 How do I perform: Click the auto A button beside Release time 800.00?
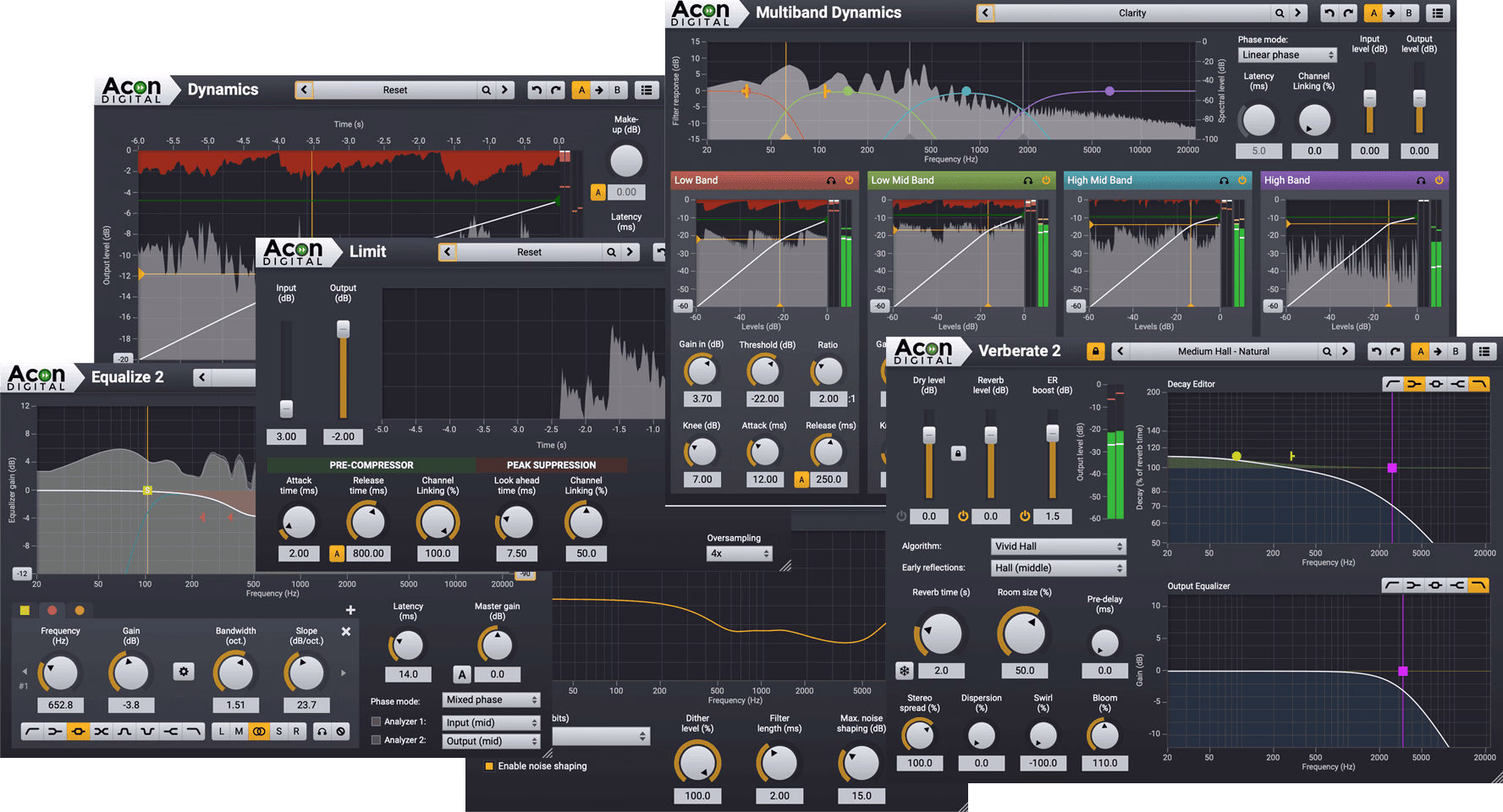tap(337, 554)
